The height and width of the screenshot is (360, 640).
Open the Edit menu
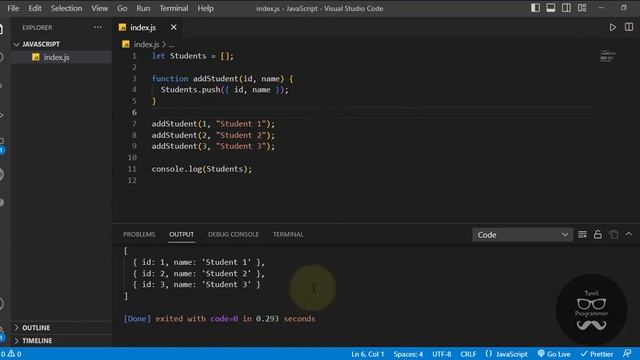[x=35, y=8]
